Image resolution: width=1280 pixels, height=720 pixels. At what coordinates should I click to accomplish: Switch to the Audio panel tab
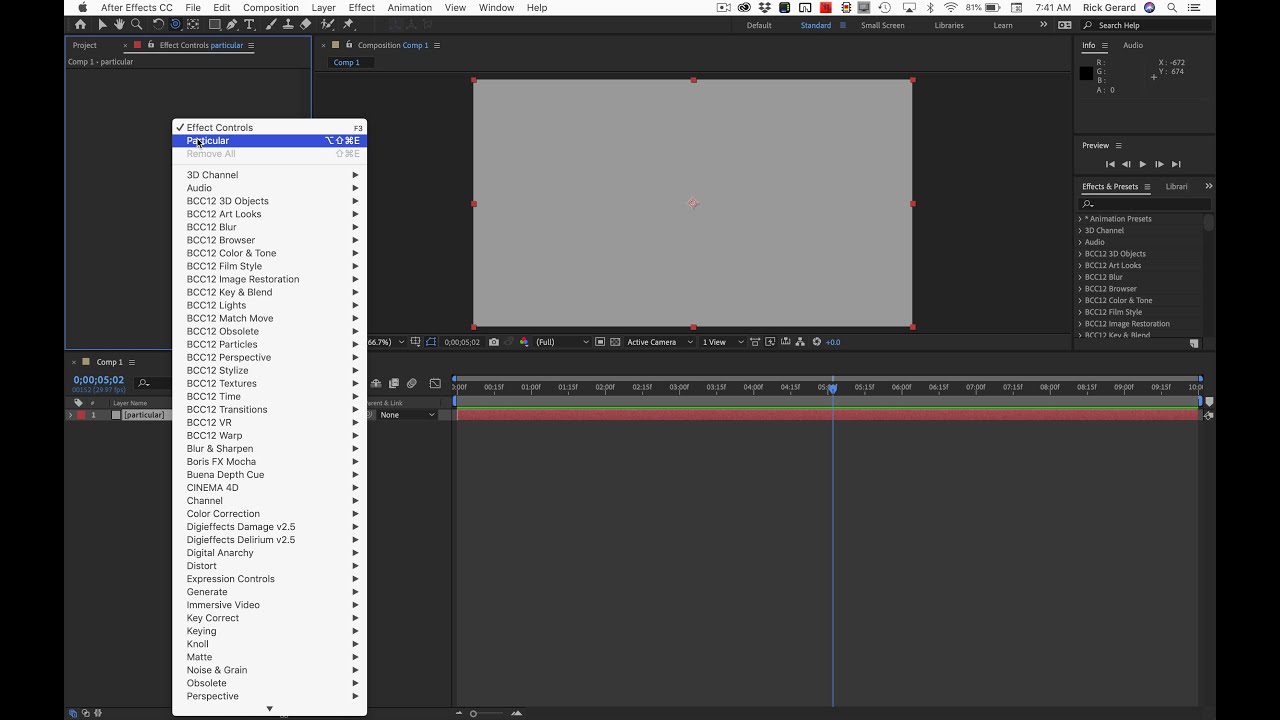tap(1133, 45)
